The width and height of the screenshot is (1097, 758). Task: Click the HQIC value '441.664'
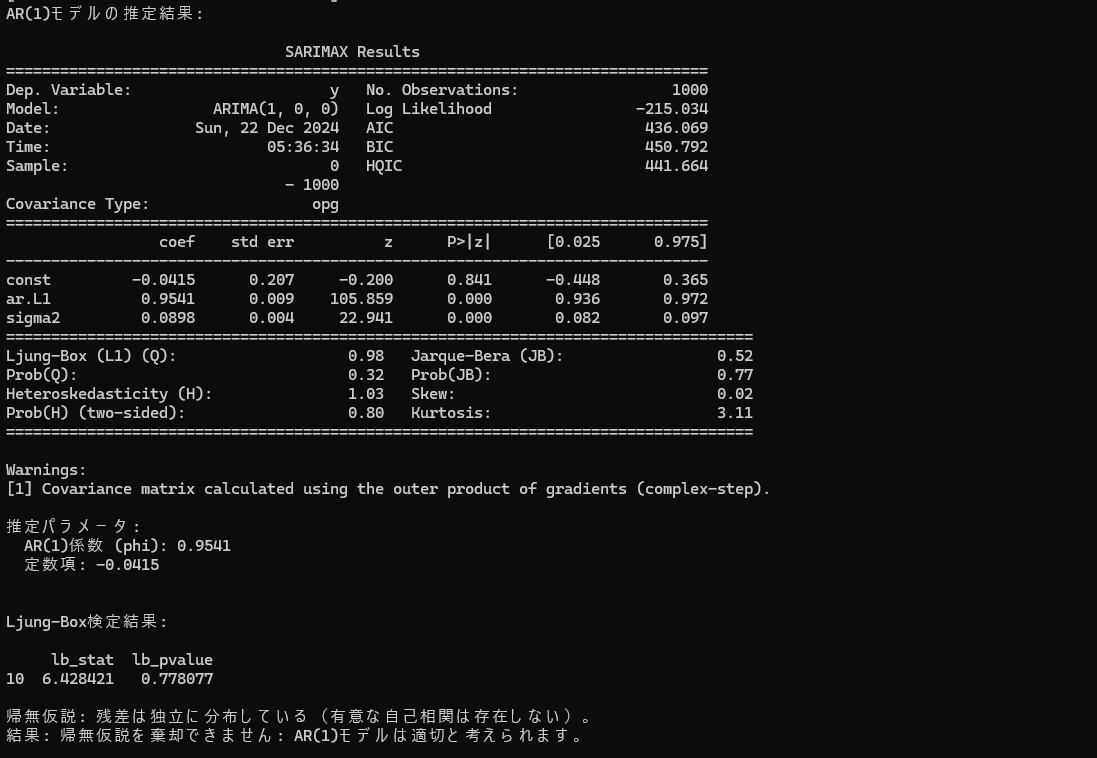(676, 166)
